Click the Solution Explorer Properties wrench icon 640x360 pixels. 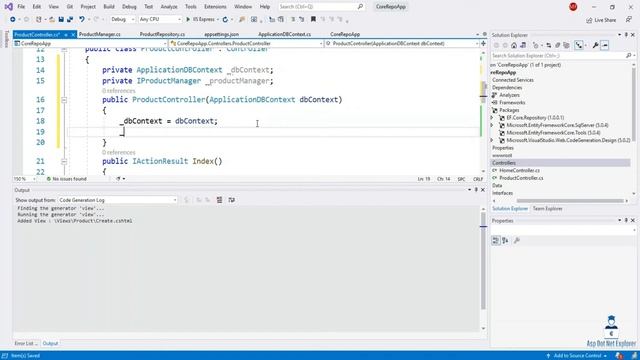pyautogui.click(x=596, y=45)
